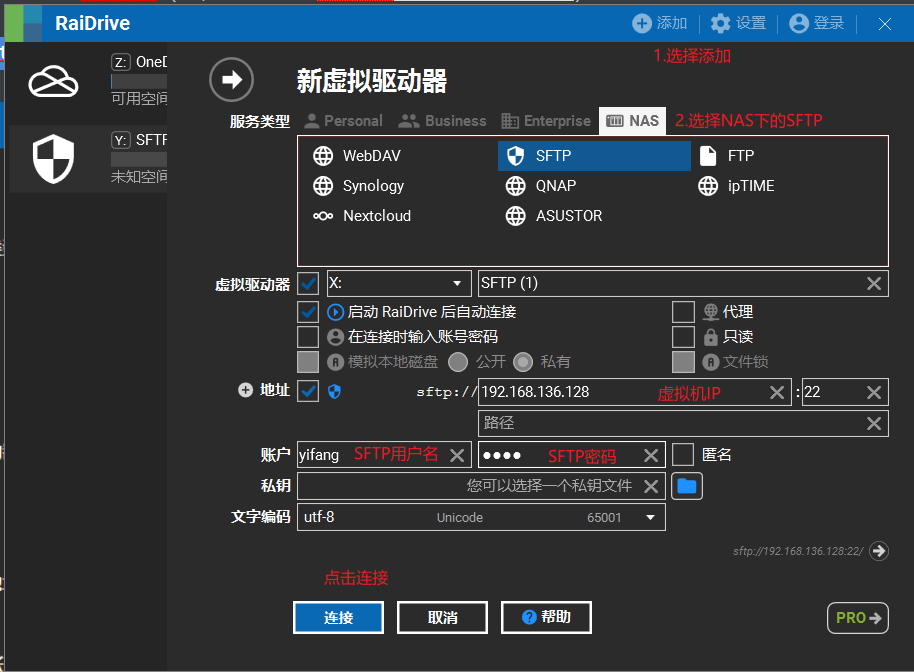Enable the 代理 proxy checkbox
This screenshot has height=672, width=914.
coord(683,312)
